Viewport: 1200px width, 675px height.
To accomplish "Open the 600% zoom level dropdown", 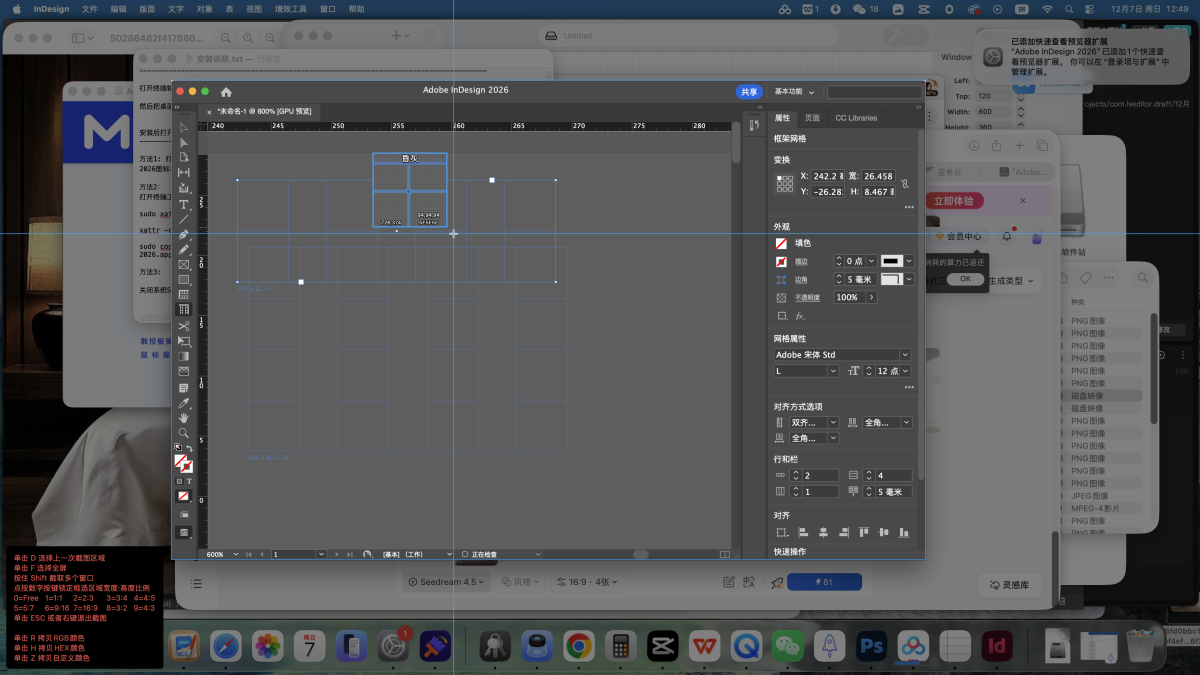I will (x=235, y=554).
